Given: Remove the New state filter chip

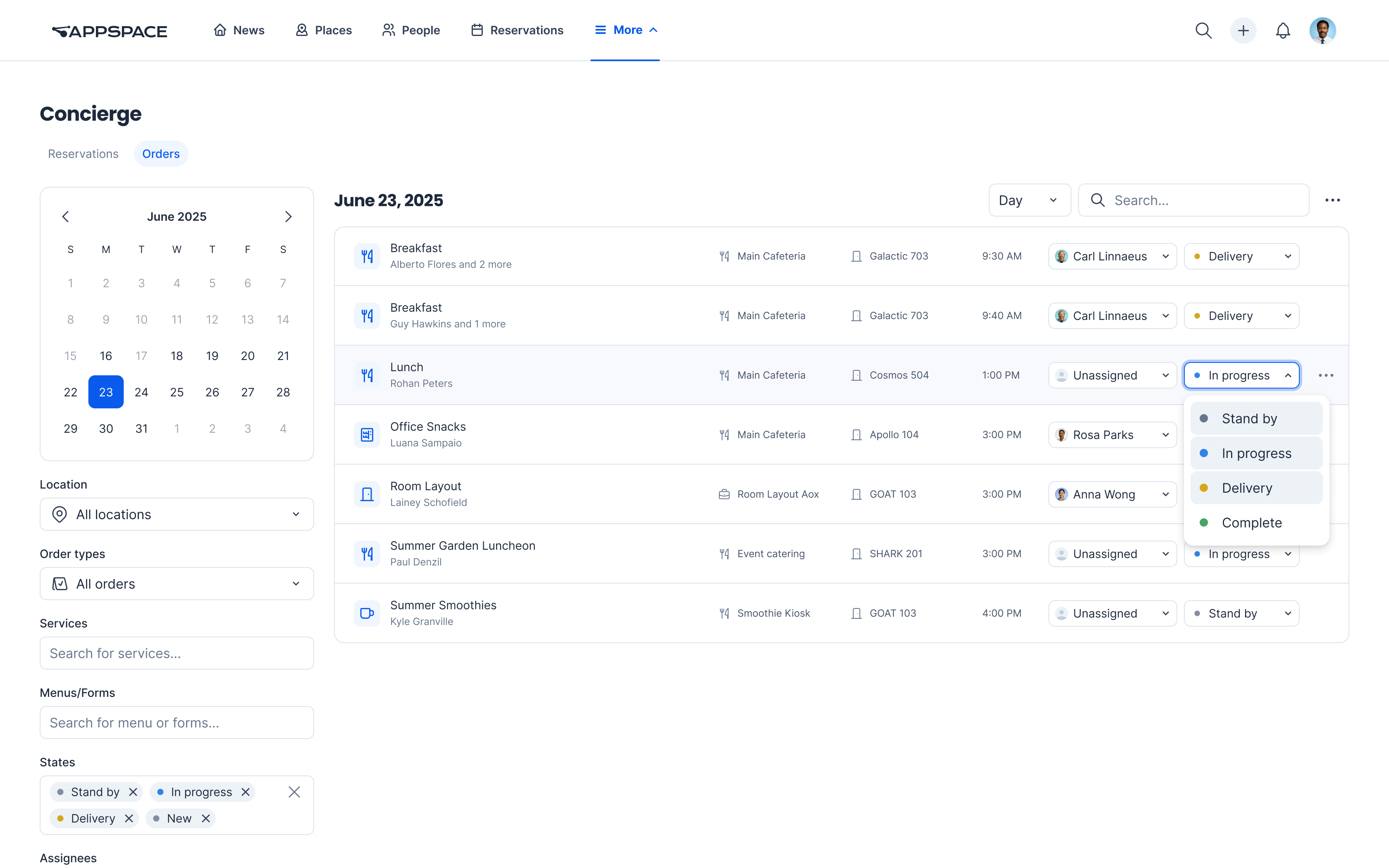Looking at the screenshot, I should tap(205, 818).
